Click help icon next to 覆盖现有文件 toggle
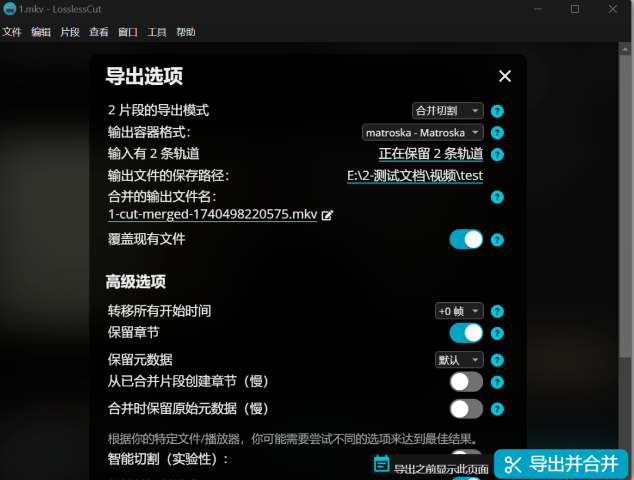The width and height of the screenshot is (634, 480). coord(497,240)
